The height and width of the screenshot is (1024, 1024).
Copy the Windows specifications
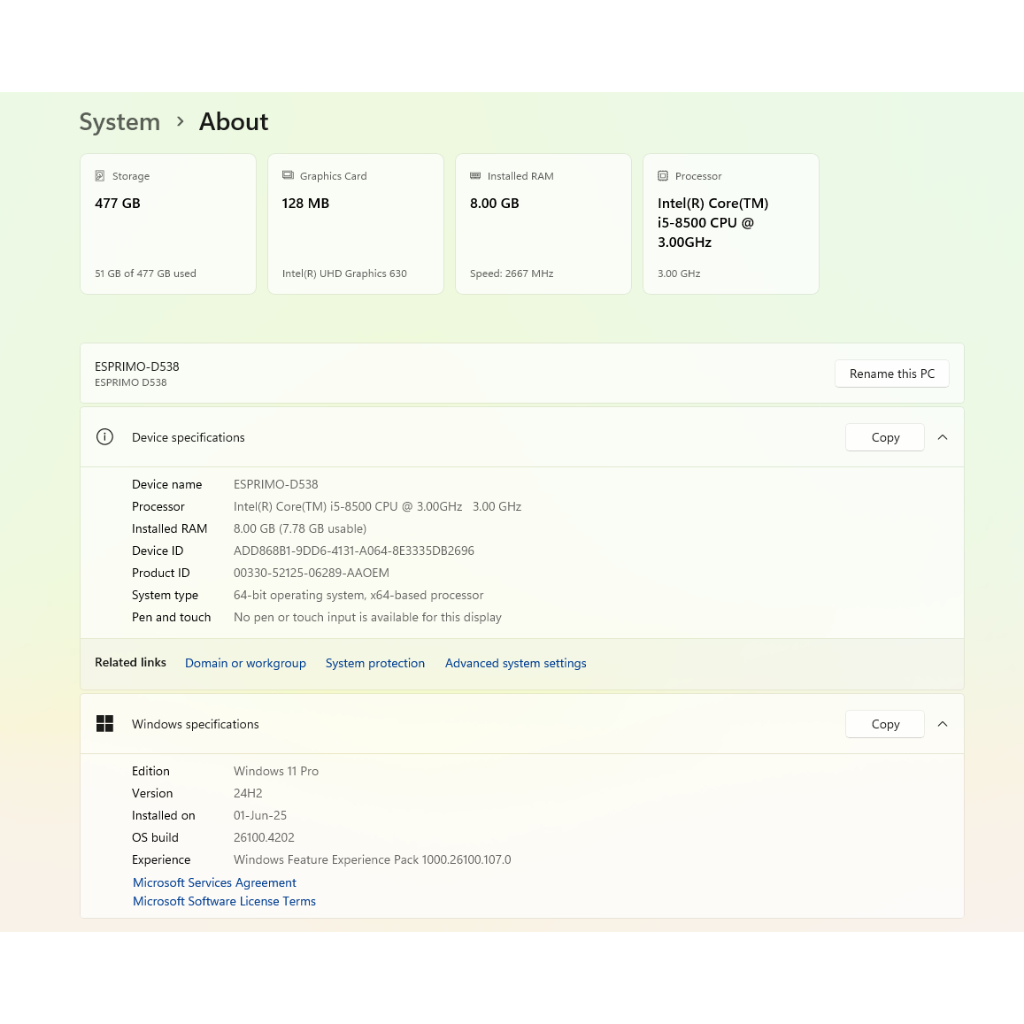pyautogui.click(x=885, y=724)
